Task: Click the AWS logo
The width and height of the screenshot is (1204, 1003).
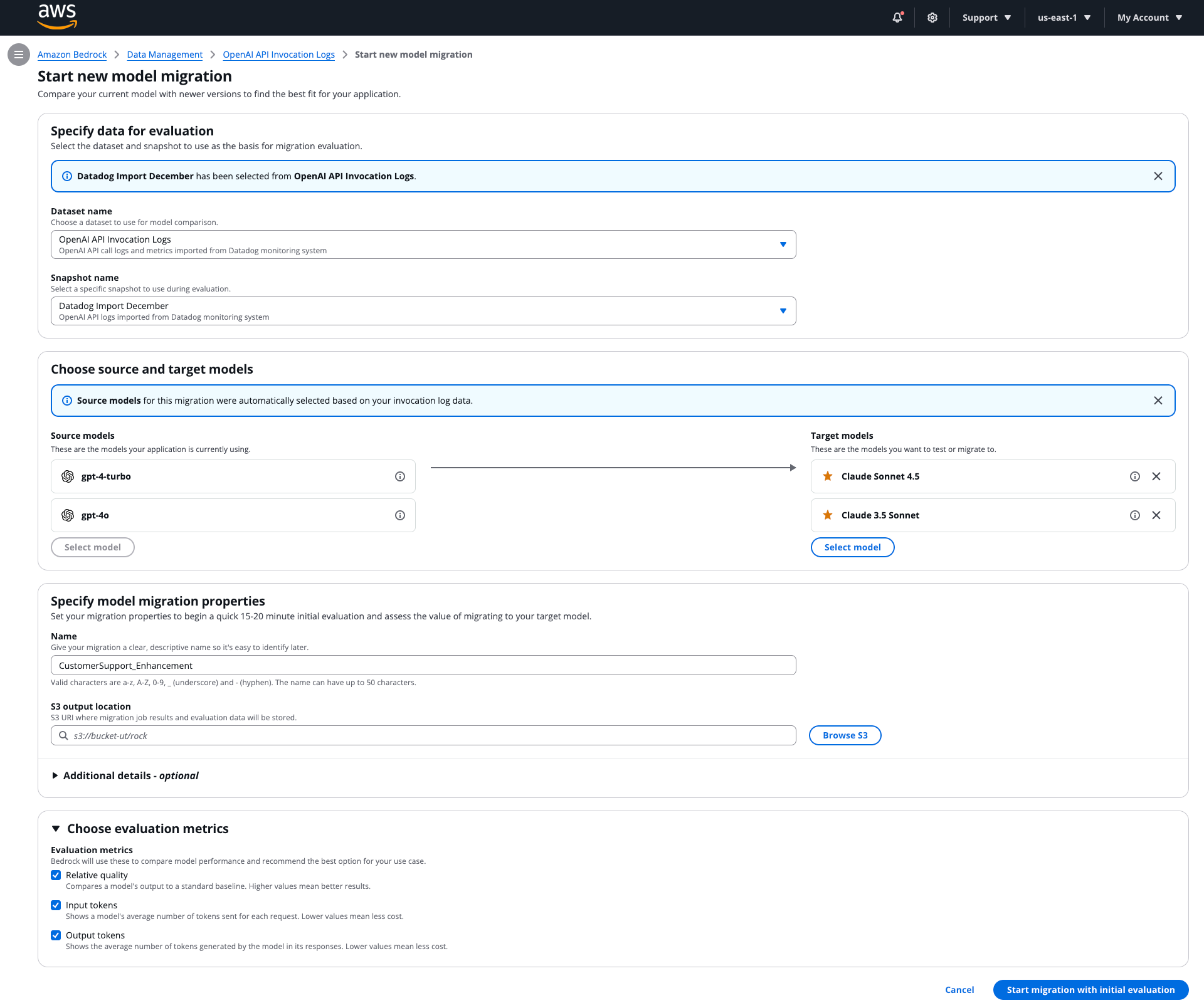Action: (57, 17)
